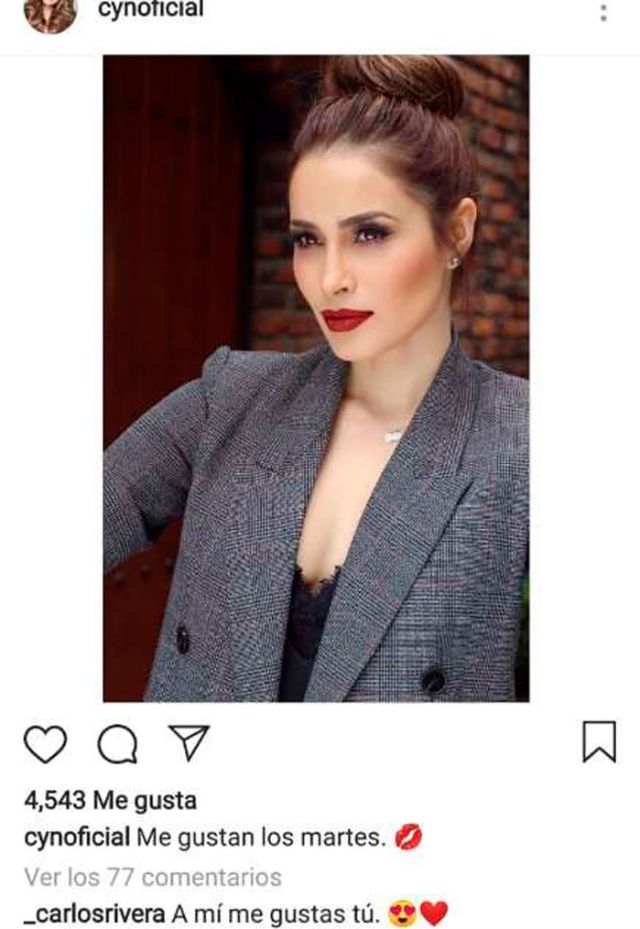Screen dimensions: 640x929
Task: Select the caption text Me gustan los martes
Action: [261, 838]
